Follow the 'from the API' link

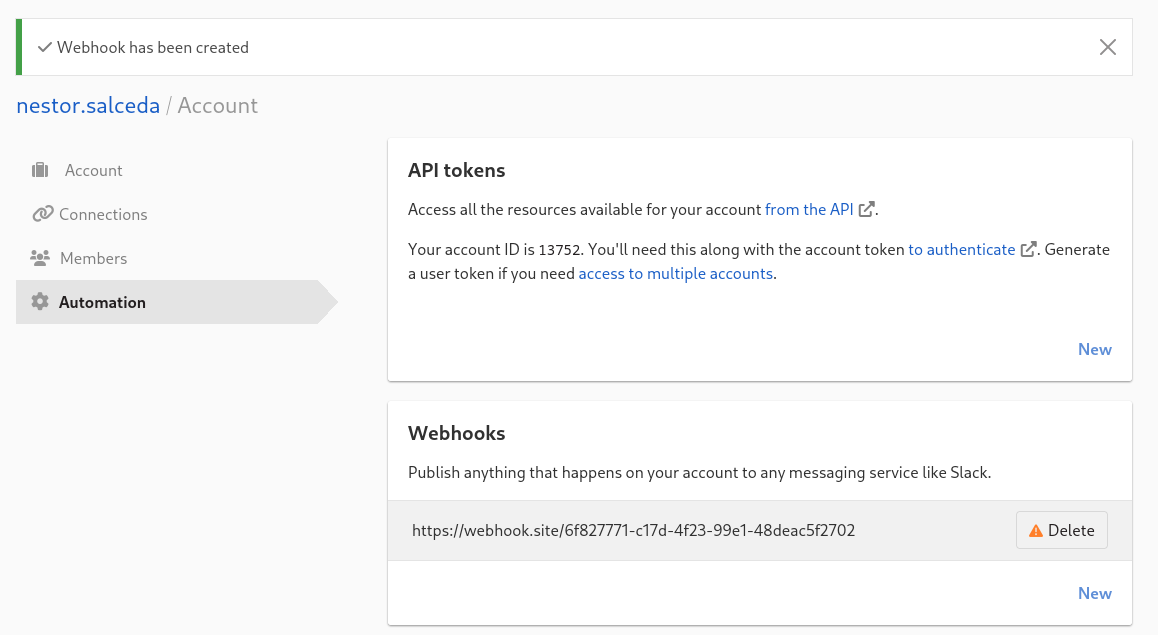tap(809, 209)
